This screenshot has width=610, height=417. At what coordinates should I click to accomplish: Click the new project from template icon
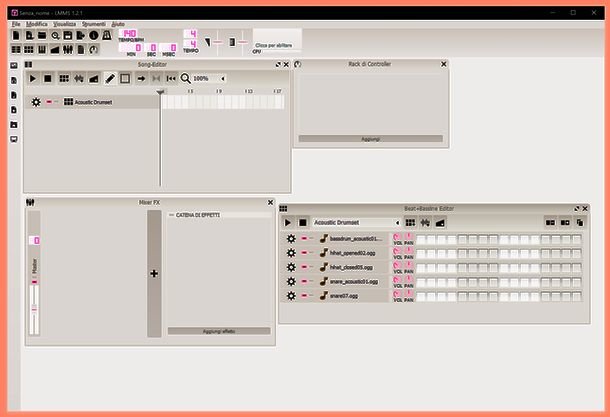(x=29, y=35)
